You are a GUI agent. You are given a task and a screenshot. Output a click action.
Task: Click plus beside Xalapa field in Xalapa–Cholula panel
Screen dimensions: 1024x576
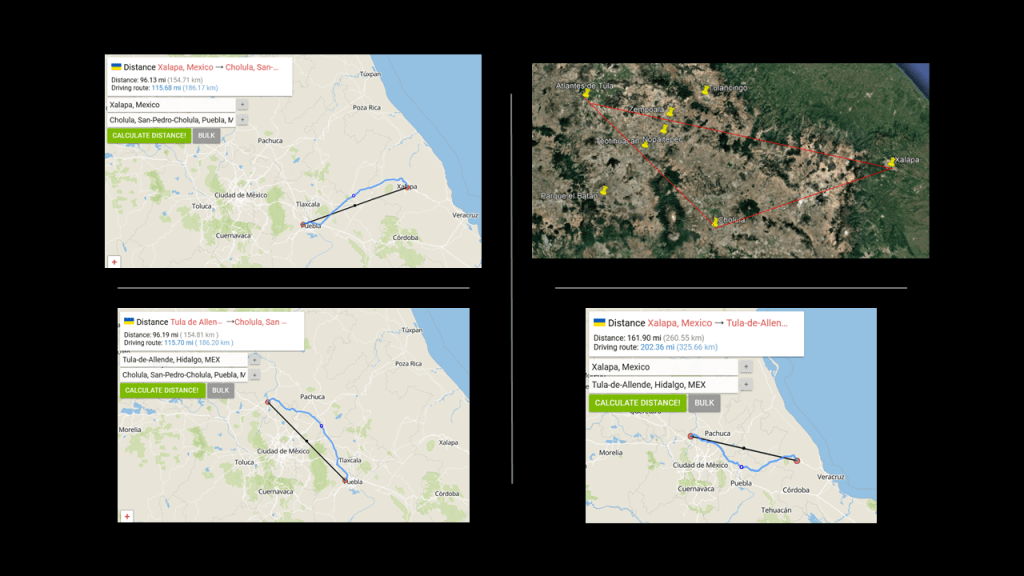point(242,104)
